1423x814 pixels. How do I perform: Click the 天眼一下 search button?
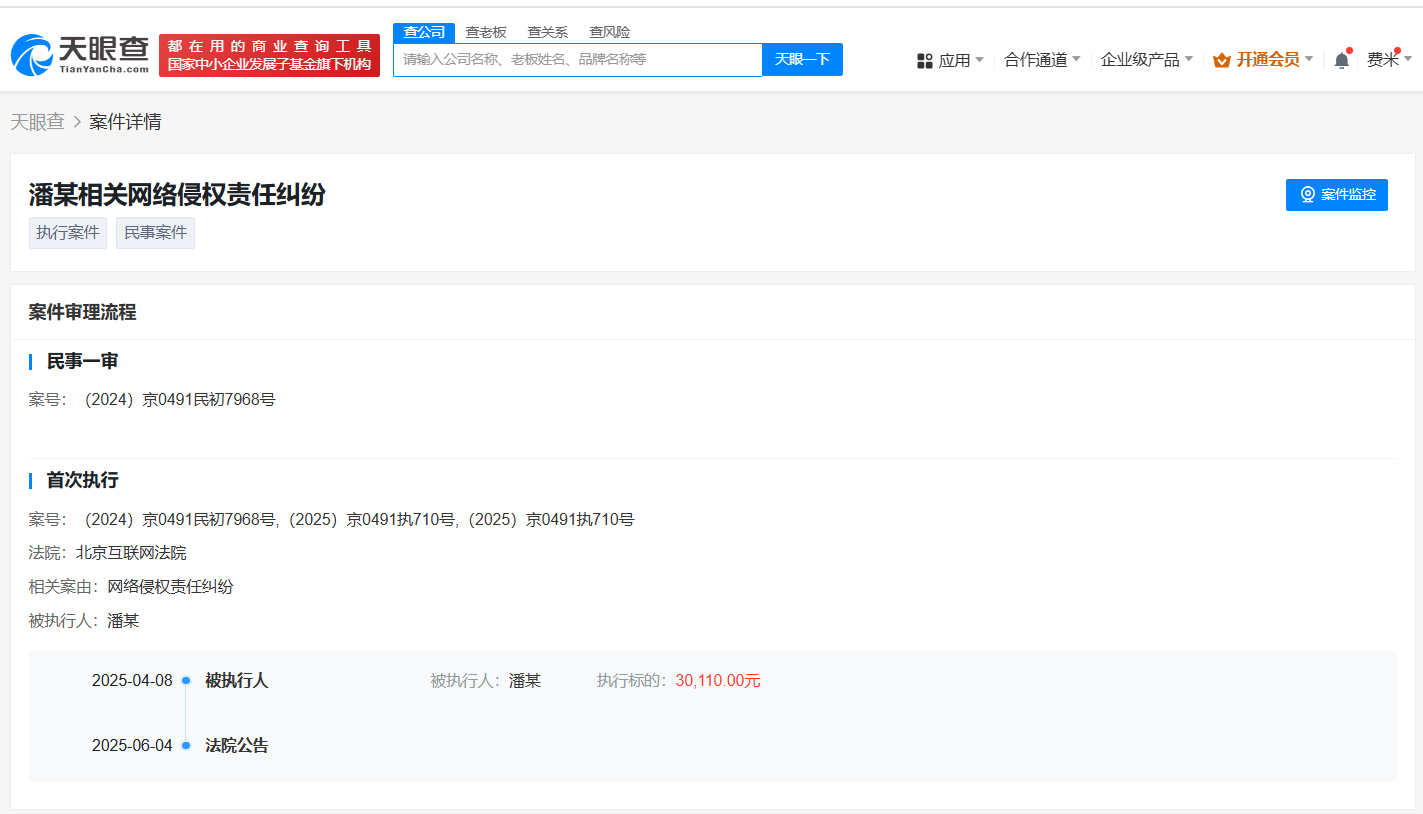tap(802, 59)
